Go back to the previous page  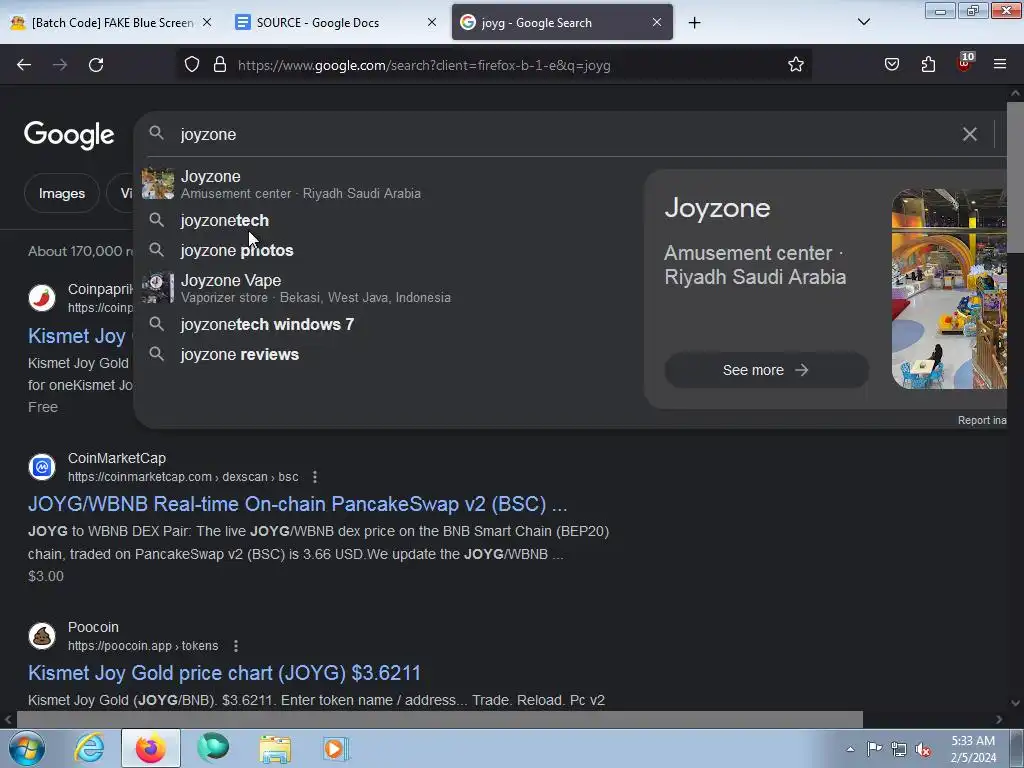24,65
